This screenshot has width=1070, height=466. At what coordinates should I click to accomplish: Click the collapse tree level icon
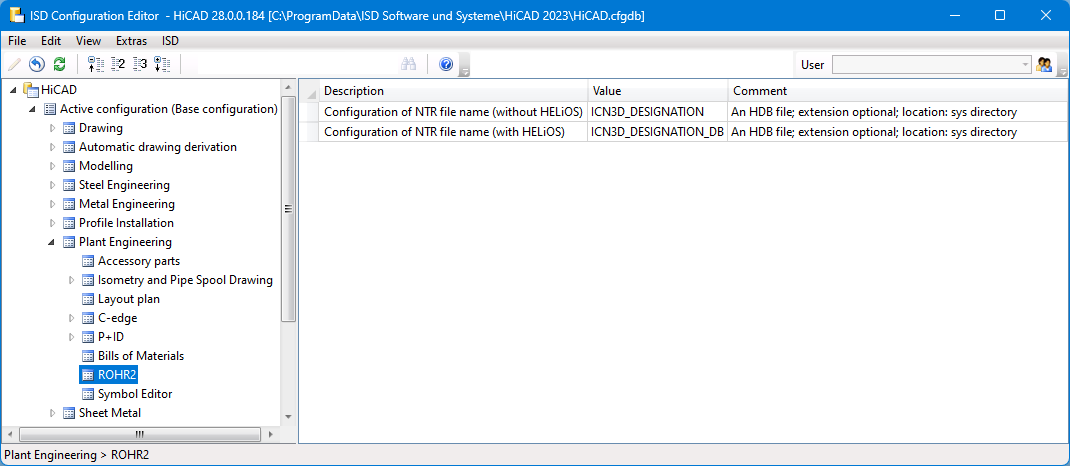point(96,65)
